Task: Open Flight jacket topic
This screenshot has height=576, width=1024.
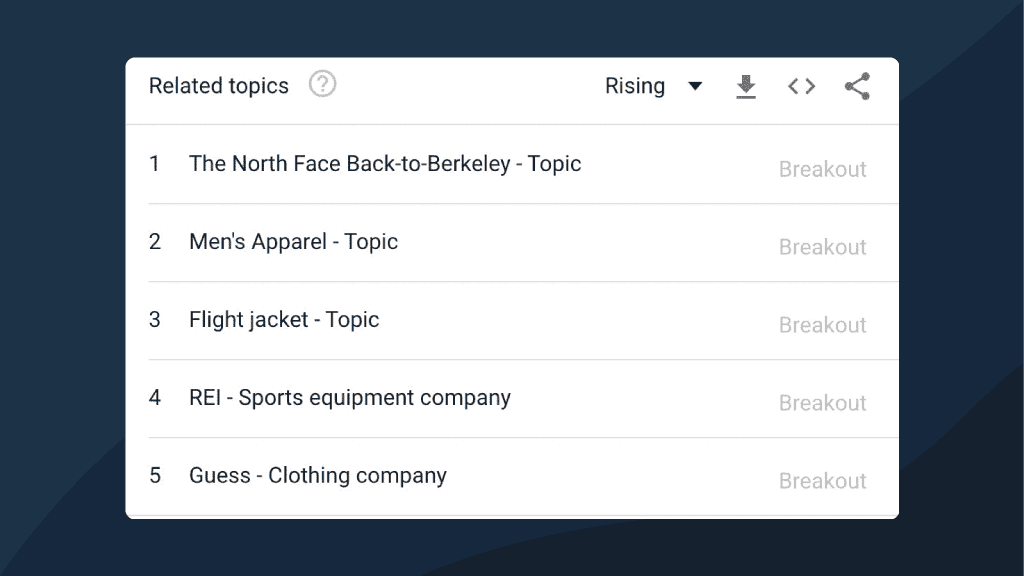Action: (x=284, y=319)
